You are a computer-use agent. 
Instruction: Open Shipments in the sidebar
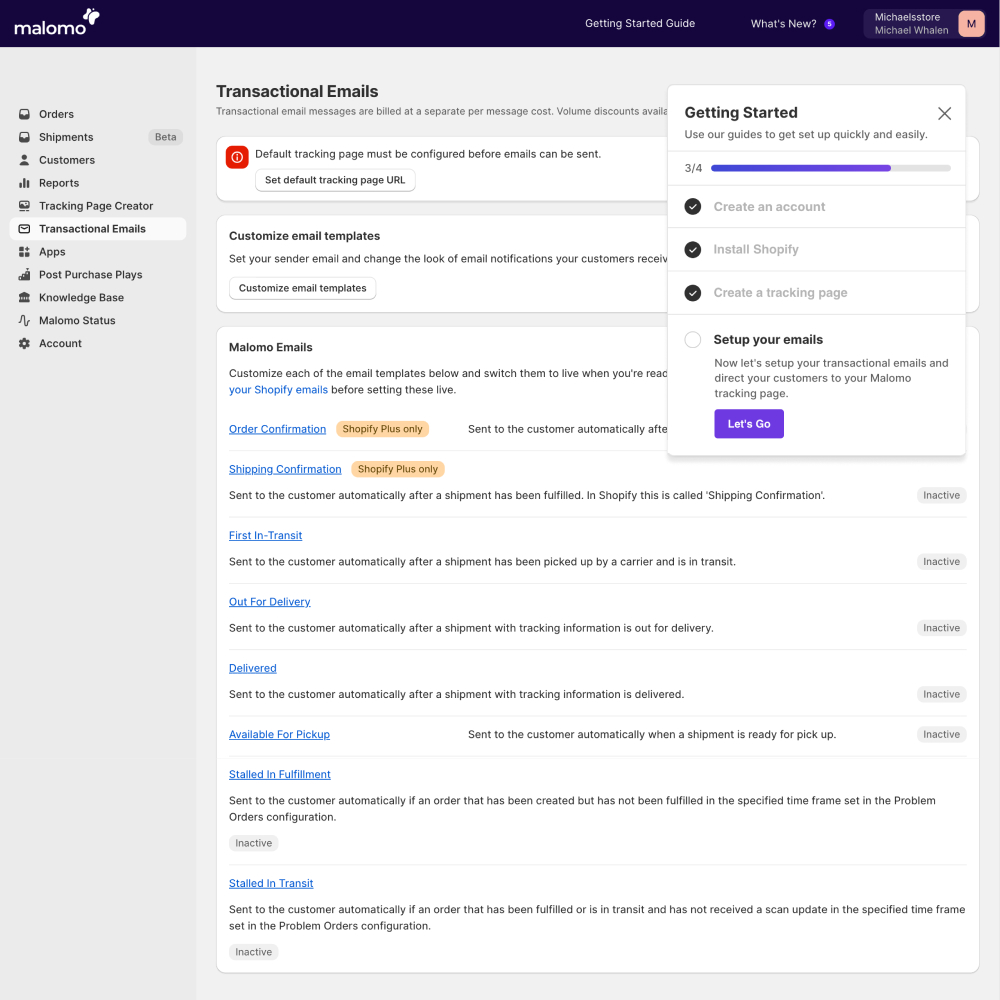[98, 137]
